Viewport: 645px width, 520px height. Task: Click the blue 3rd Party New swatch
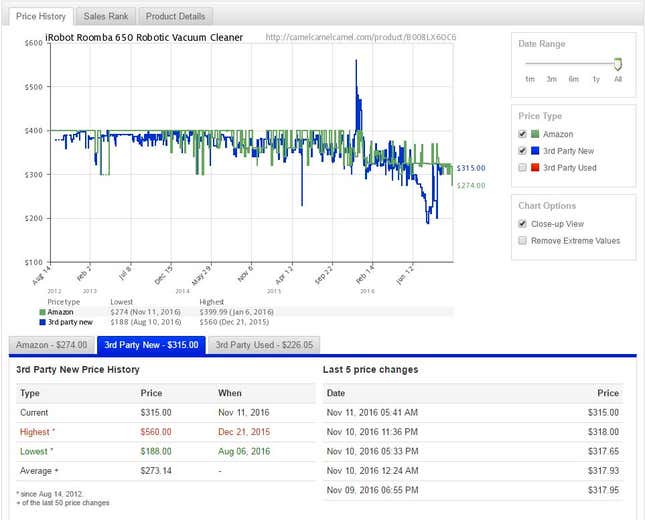pos(535,151)
